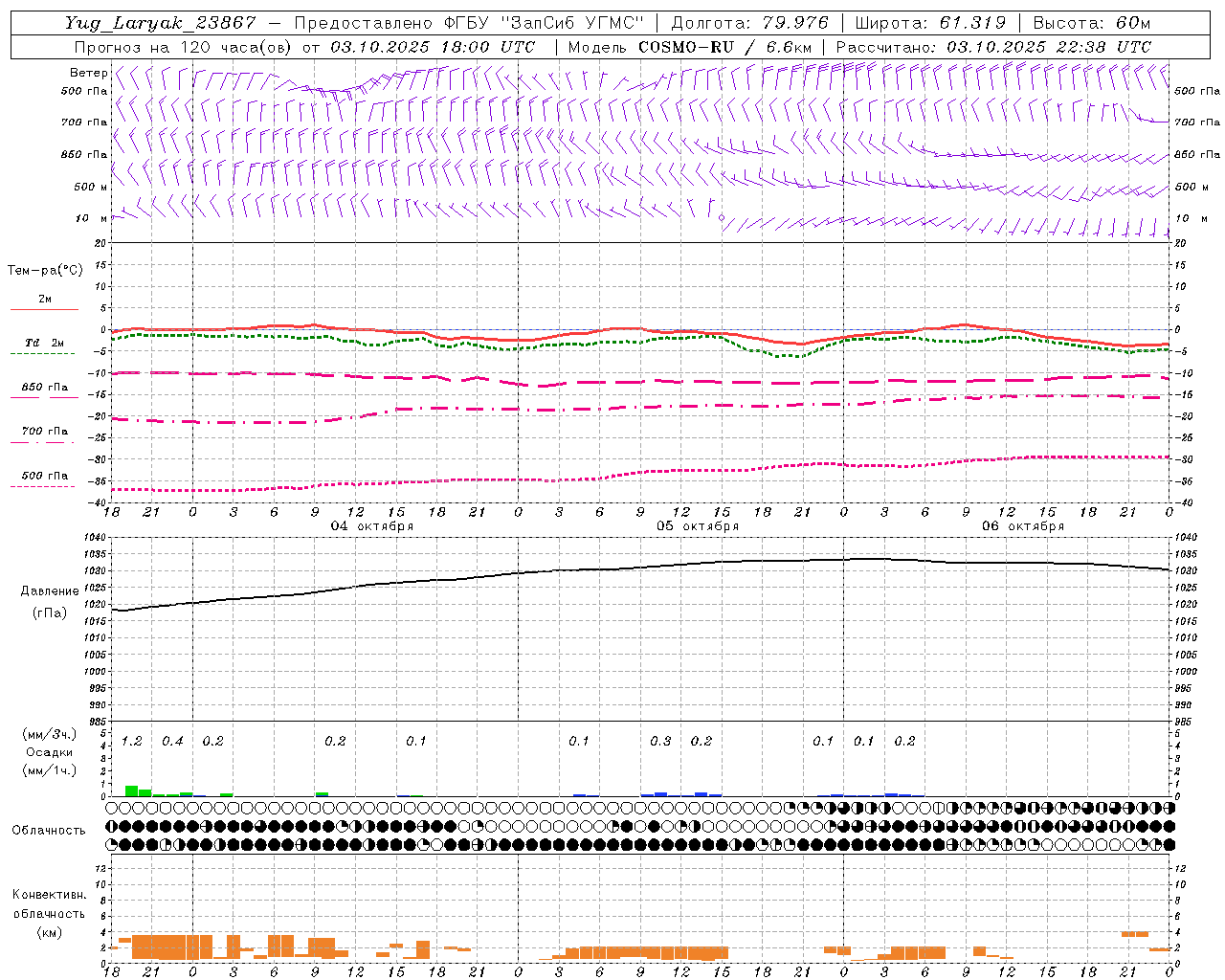The height and width of the screenshot is (980, 1225).
Task: Click the (гПа) unit label under Давление
Action: 50,613
